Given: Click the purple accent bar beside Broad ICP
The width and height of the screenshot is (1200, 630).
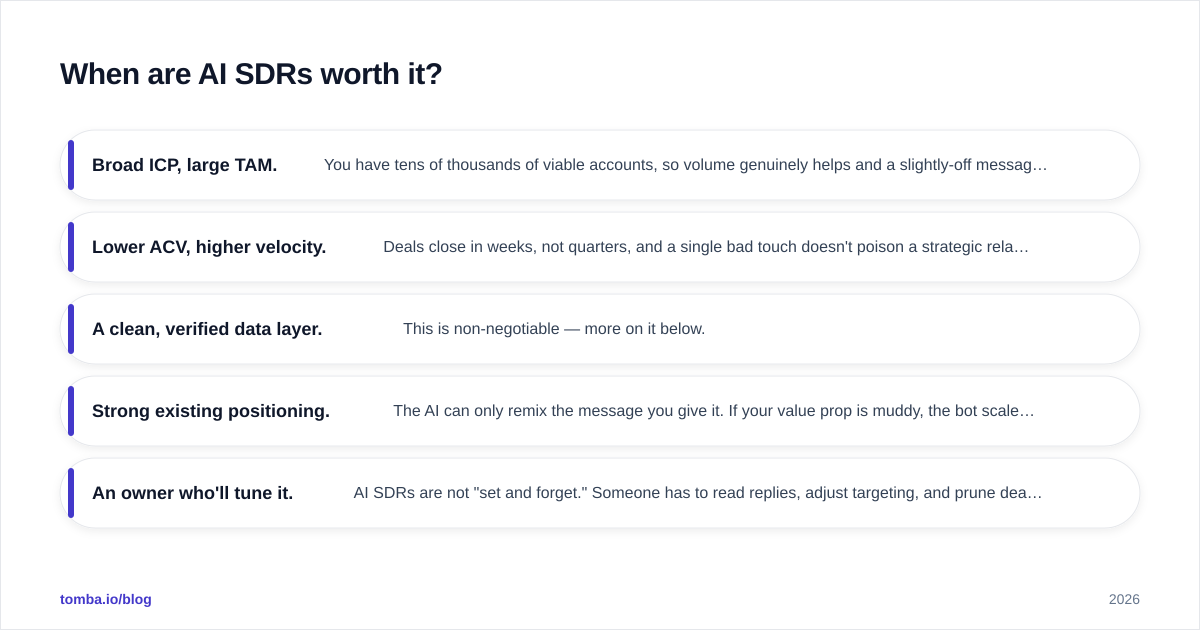Looking at the screenshot, I should tap(71, 165).
